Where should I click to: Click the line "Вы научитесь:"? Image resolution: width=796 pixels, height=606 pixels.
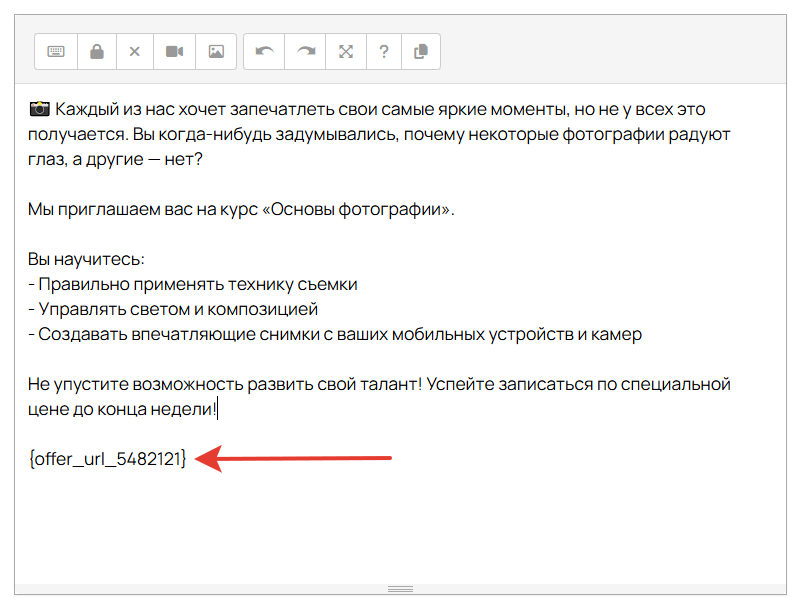[x=86, y=259]
